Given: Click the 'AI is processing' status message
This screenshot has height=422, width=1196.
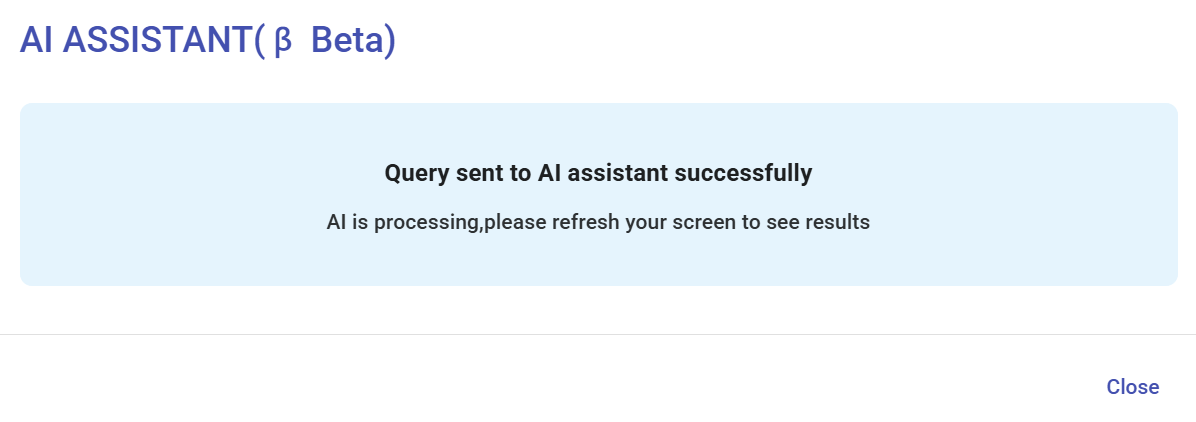Looking at the screenshot, I should tap(598, 222).
